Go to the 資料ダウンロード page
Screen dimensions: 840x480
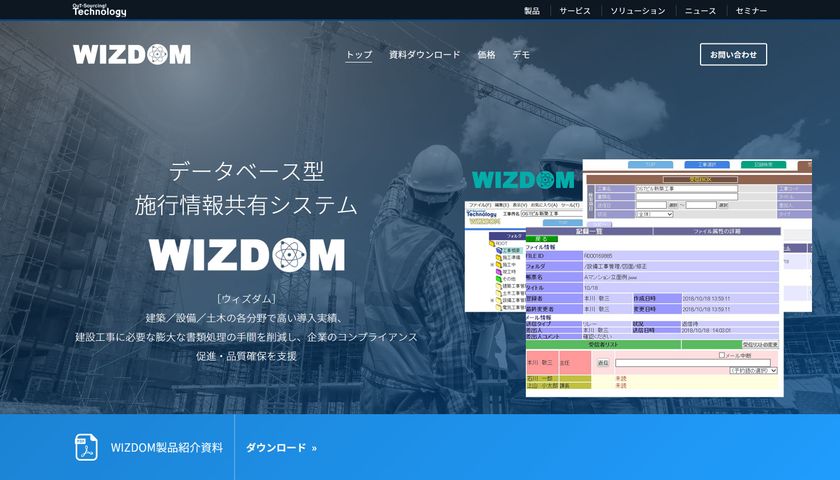[424, 55]
